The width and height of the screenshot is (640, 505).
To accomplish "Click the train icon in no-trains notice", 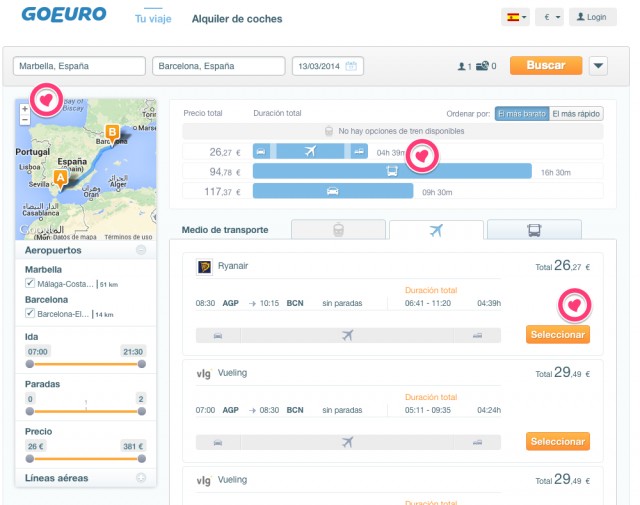I will 329,131.
